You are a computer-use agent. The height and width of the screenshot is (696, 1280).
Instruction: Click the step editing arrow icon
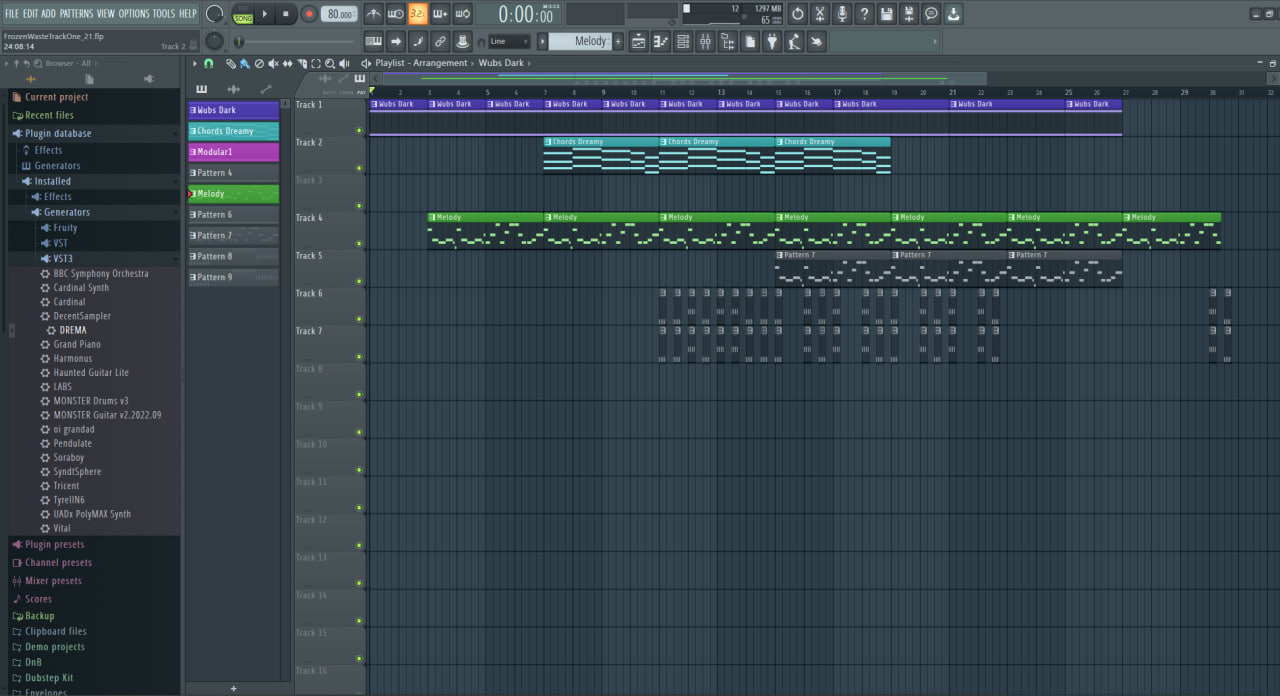click(396, 41)
